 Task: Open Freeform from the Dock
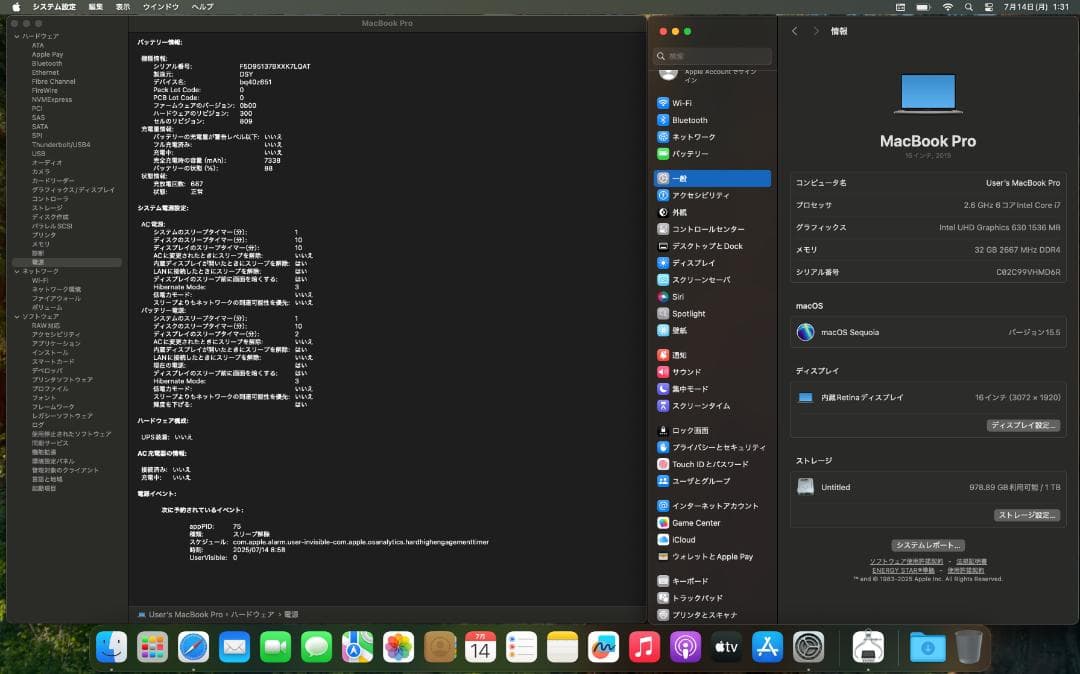point(603,647)
